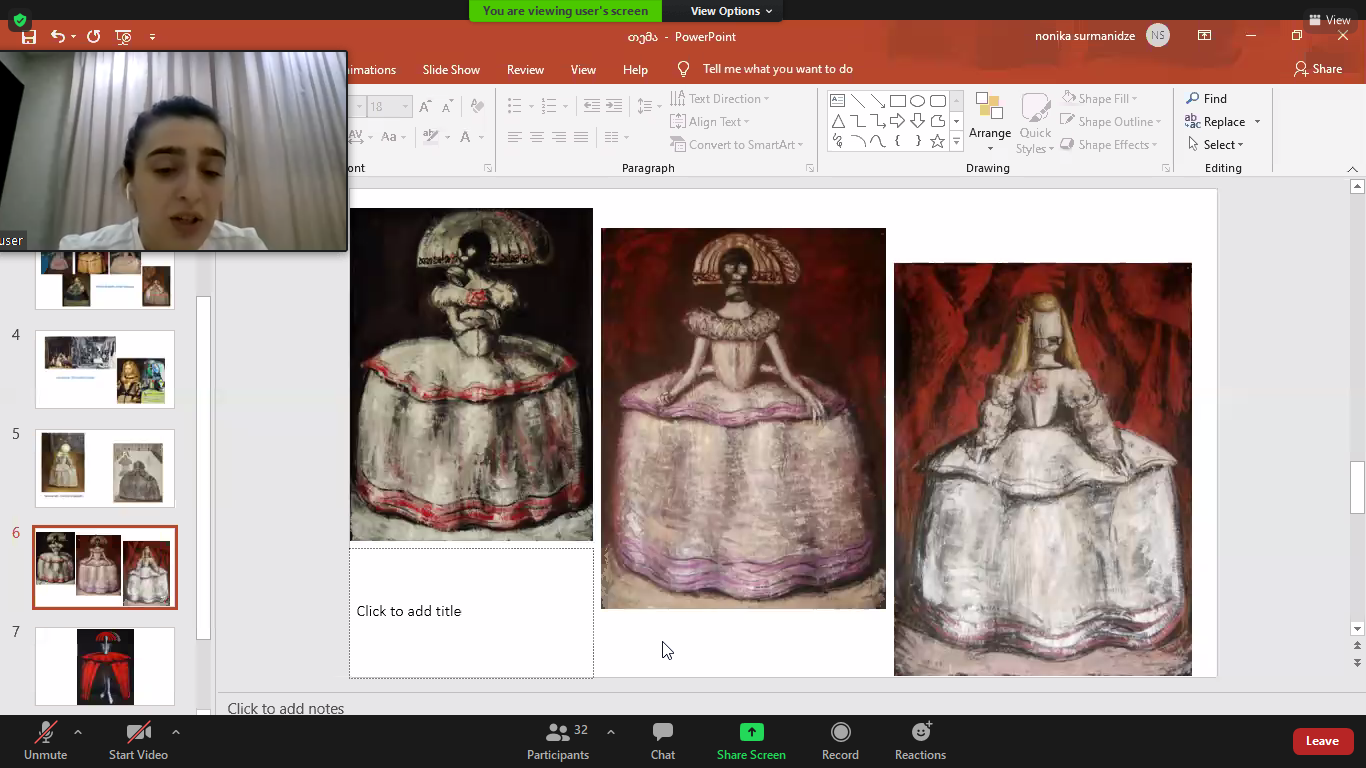
Task: Expand audio options caret beside Unmute
Action: (78, 732)
